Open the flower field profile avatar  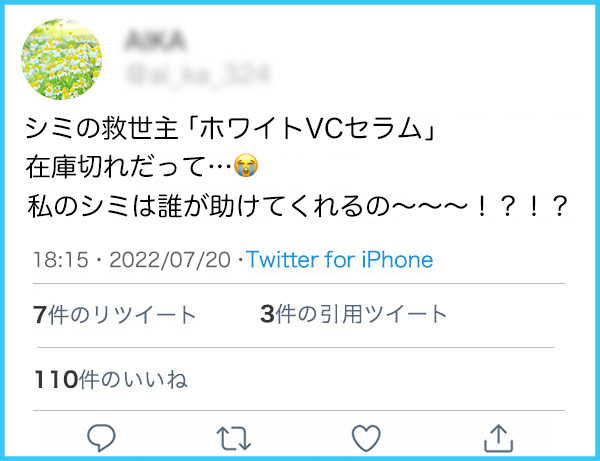(x=62, y=59)
